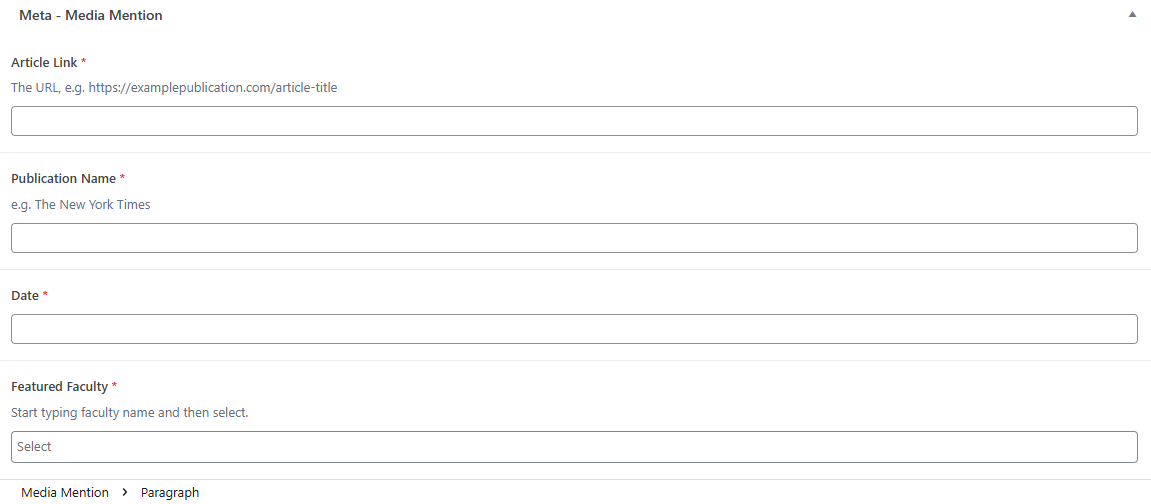Collapse the Meta - Media Mention panel arrow
1151x504 pixels.
(x=1132, y=15)
